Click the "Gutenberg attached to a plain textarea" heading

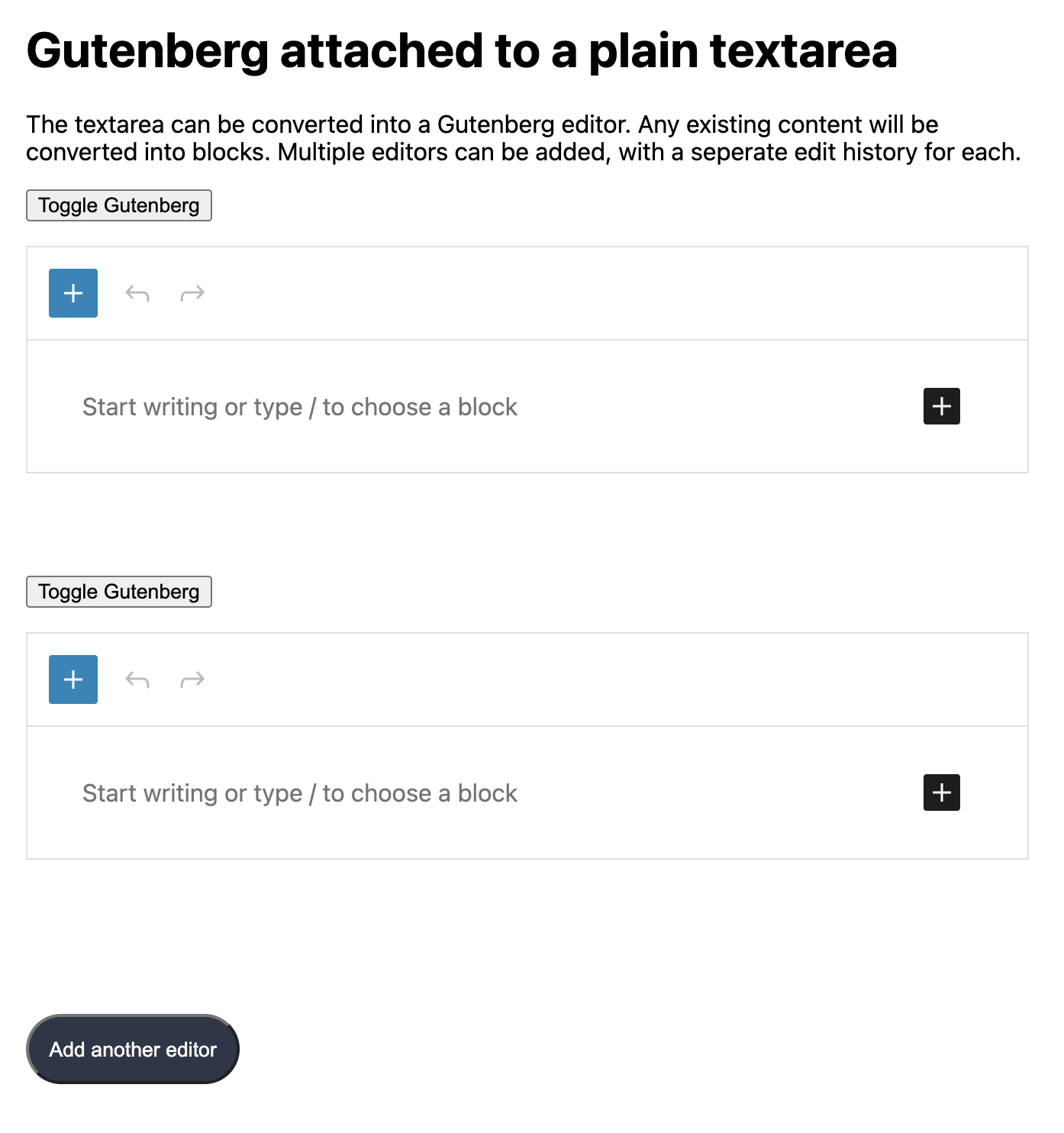coord(461,51)
